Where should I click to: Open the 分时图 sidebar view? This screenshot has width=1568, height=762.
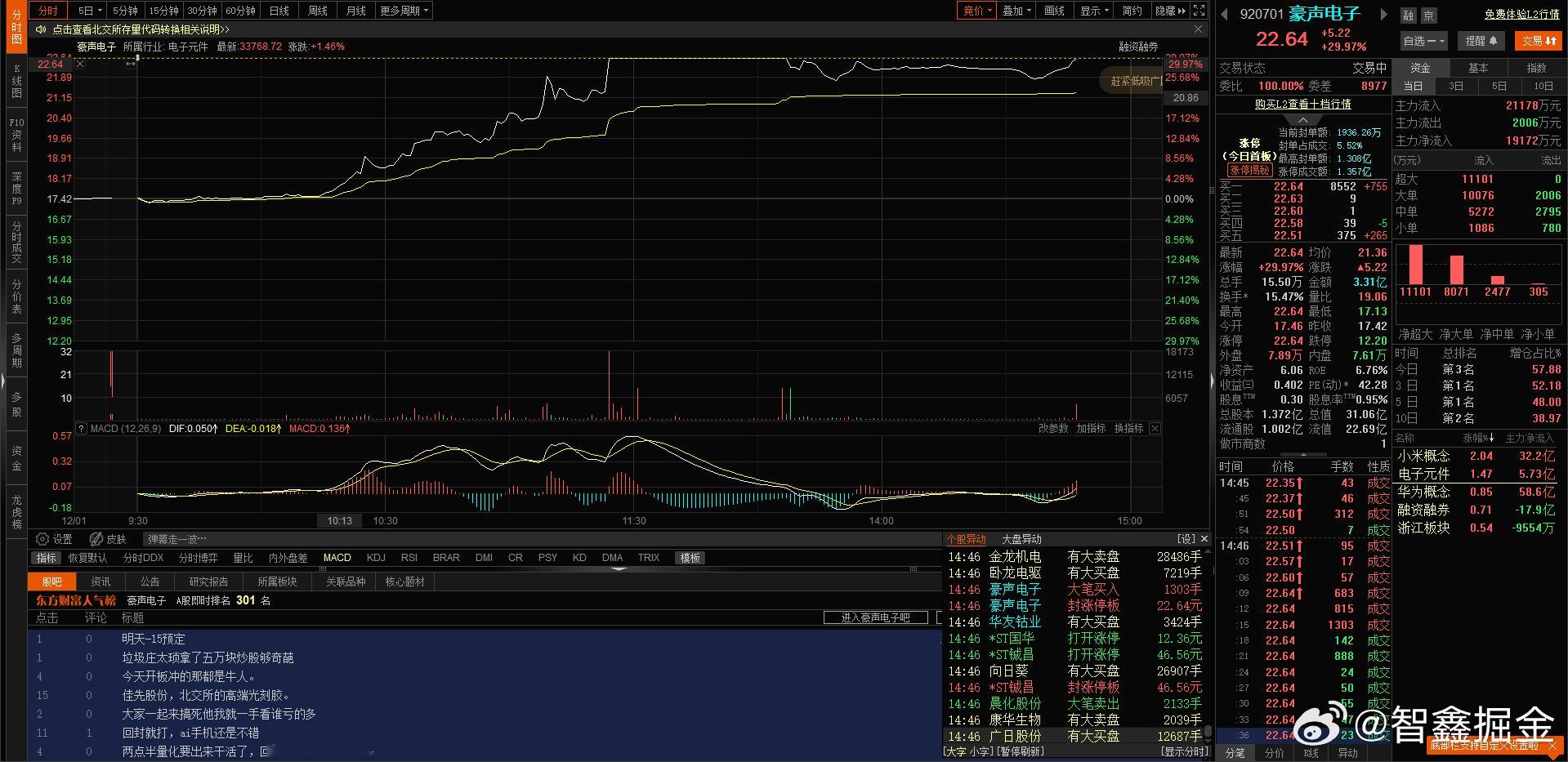coord(16,28)
